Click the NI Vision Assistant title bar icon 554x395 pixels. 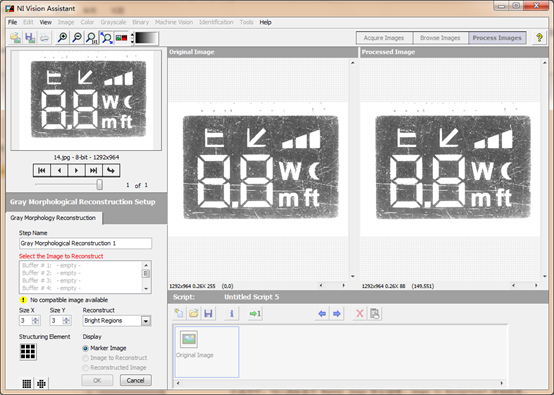click(10, 8)
